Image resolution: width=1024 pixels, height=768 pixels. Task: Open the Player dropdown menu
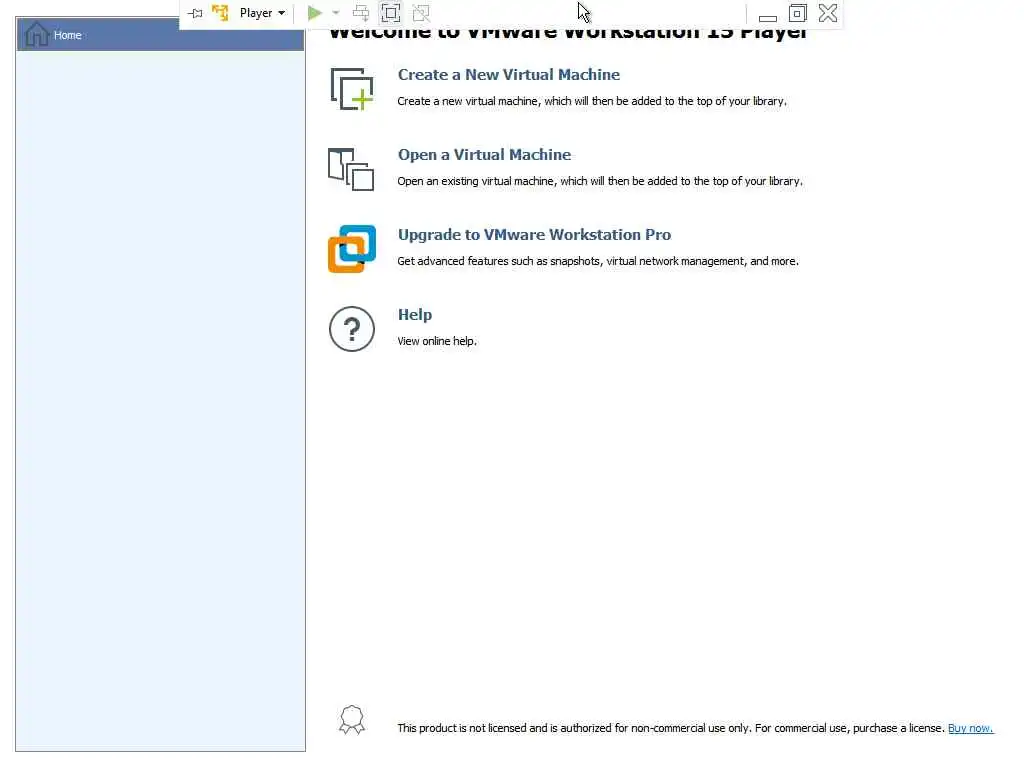262,13
